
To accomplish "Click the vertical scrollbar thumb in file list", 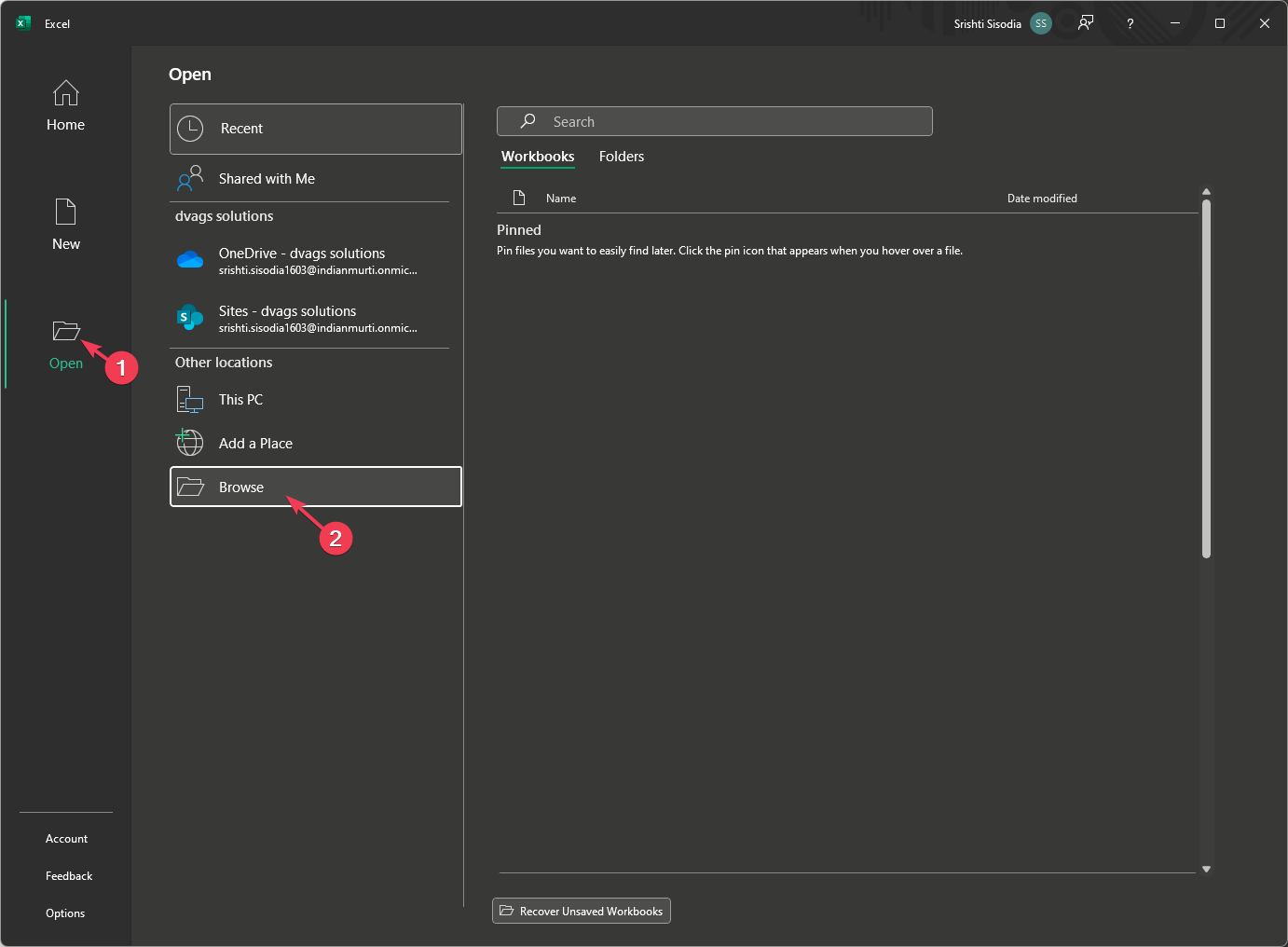I will click(x=1206, y=379).
